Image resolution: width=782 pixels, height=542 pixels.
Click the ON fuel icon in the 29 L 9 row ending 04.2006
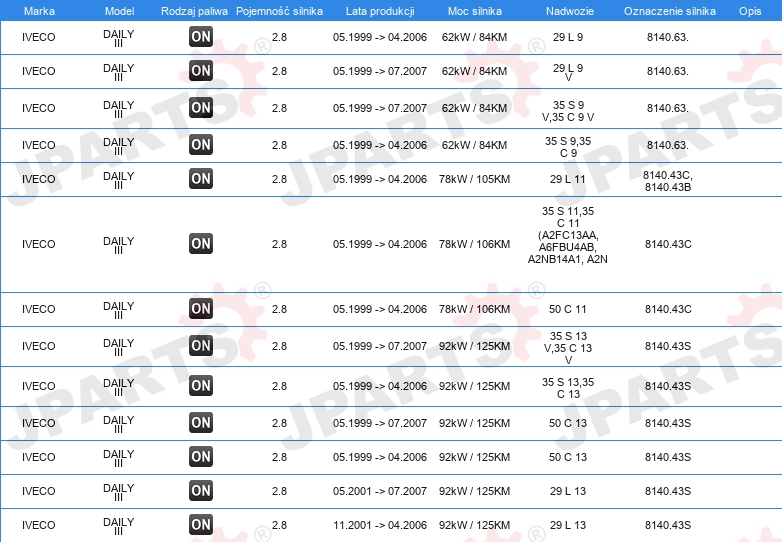[201, 37]
